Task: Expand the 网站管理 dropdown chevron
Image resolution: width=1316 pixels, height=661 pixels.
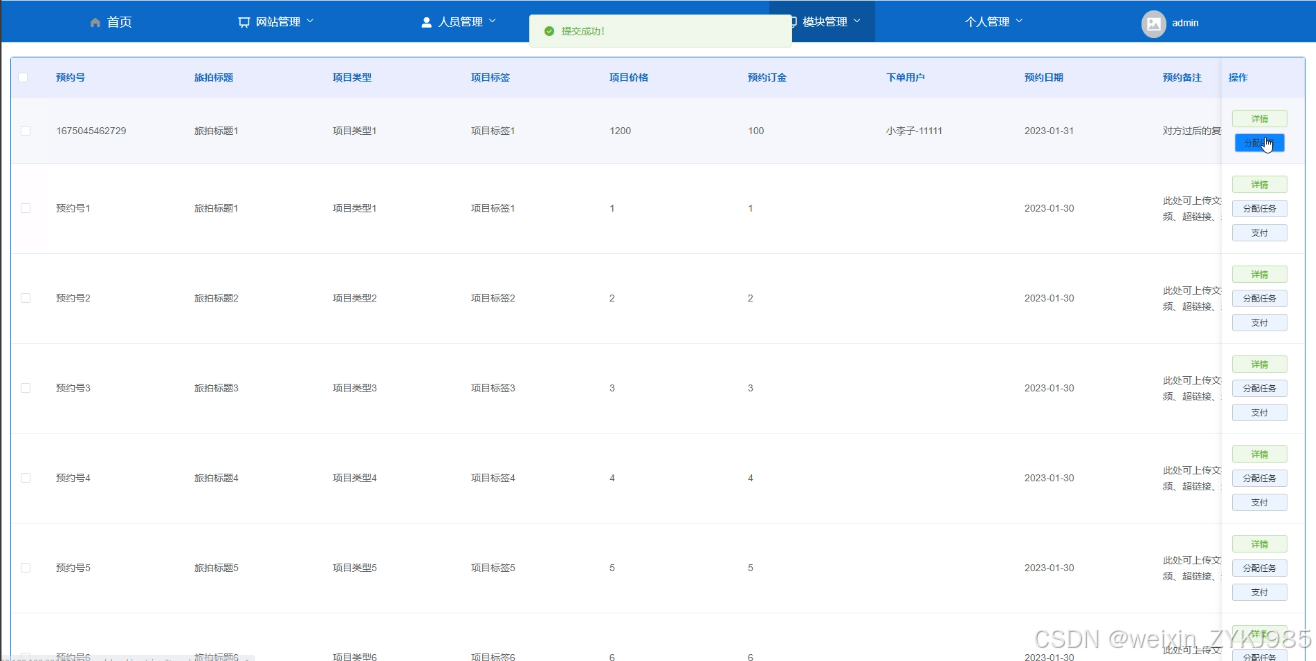Action: point(310,21)
